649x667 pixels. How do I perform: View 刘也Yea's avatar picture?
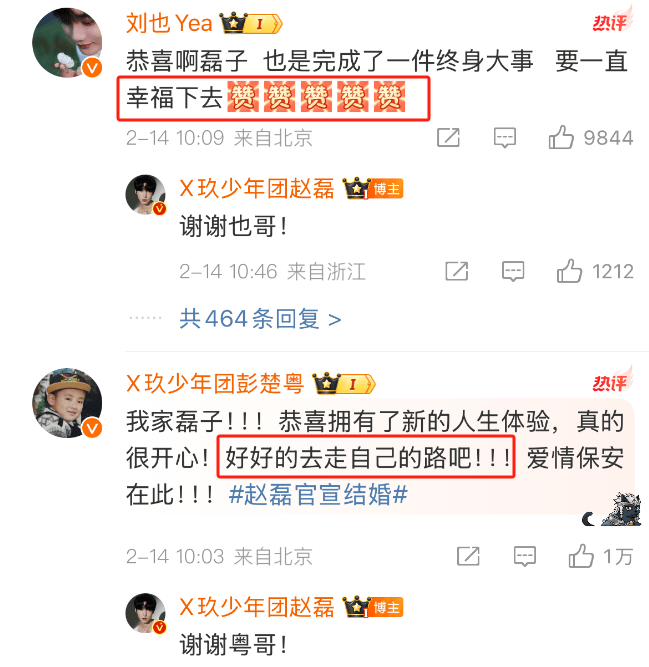[x=67, y=43]
